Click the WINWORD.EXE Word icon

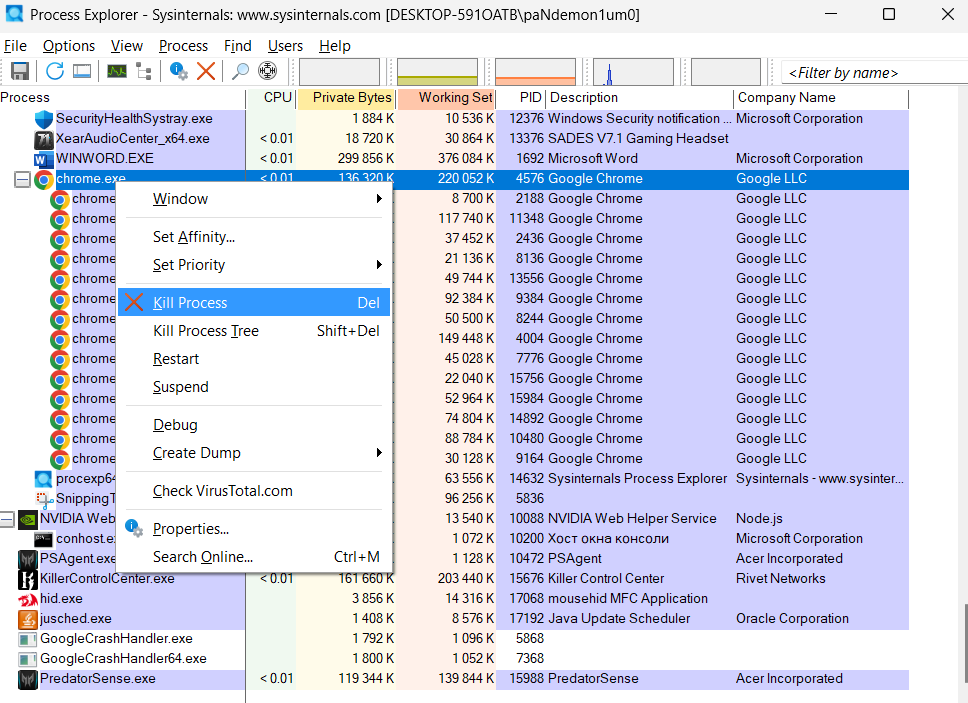pyautogui.click(x=44, y=159)
